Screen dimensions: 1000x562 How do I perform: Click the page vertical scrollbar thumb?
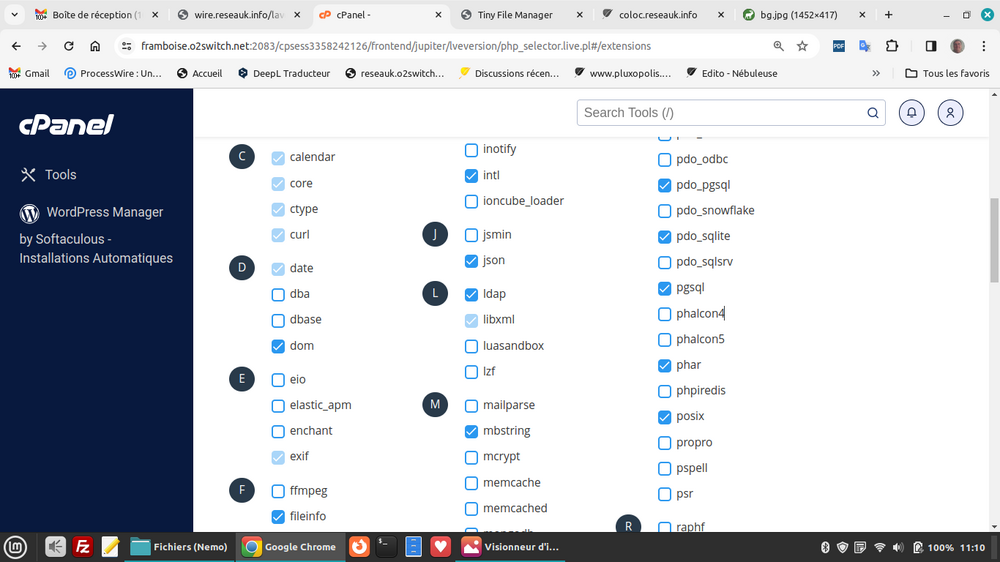[994, 239]
